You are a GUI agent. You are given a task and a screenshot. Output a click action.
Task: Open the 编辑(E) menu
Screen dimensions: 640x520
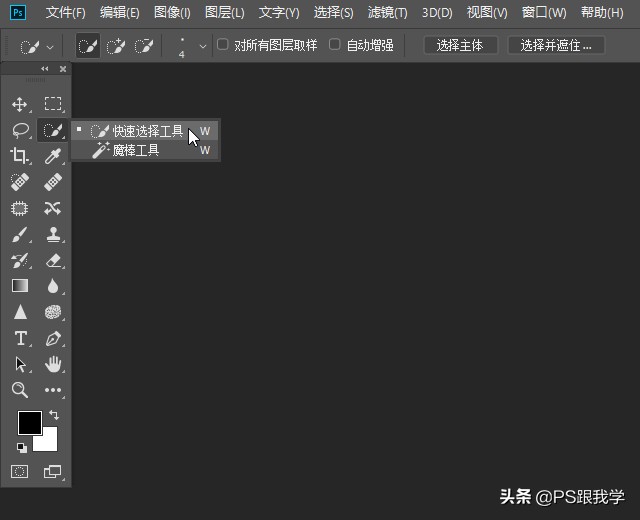pos(120,13)
